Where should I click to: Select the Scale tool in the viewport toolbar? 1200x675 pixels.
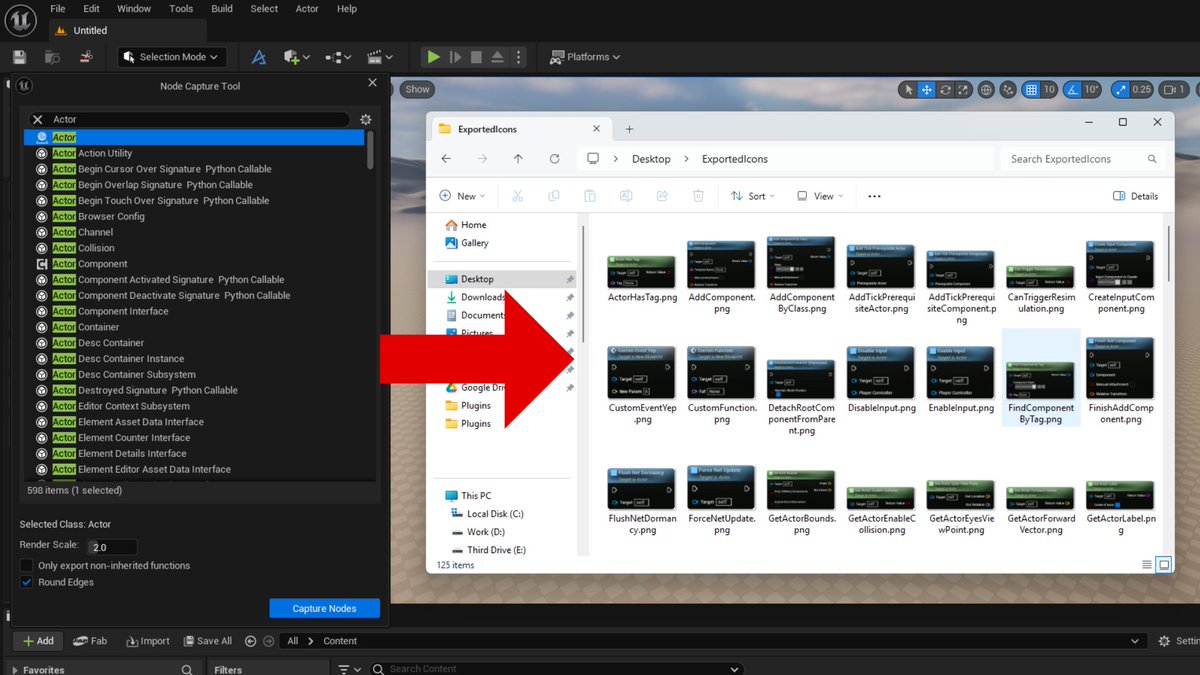[x=961, y=89]
